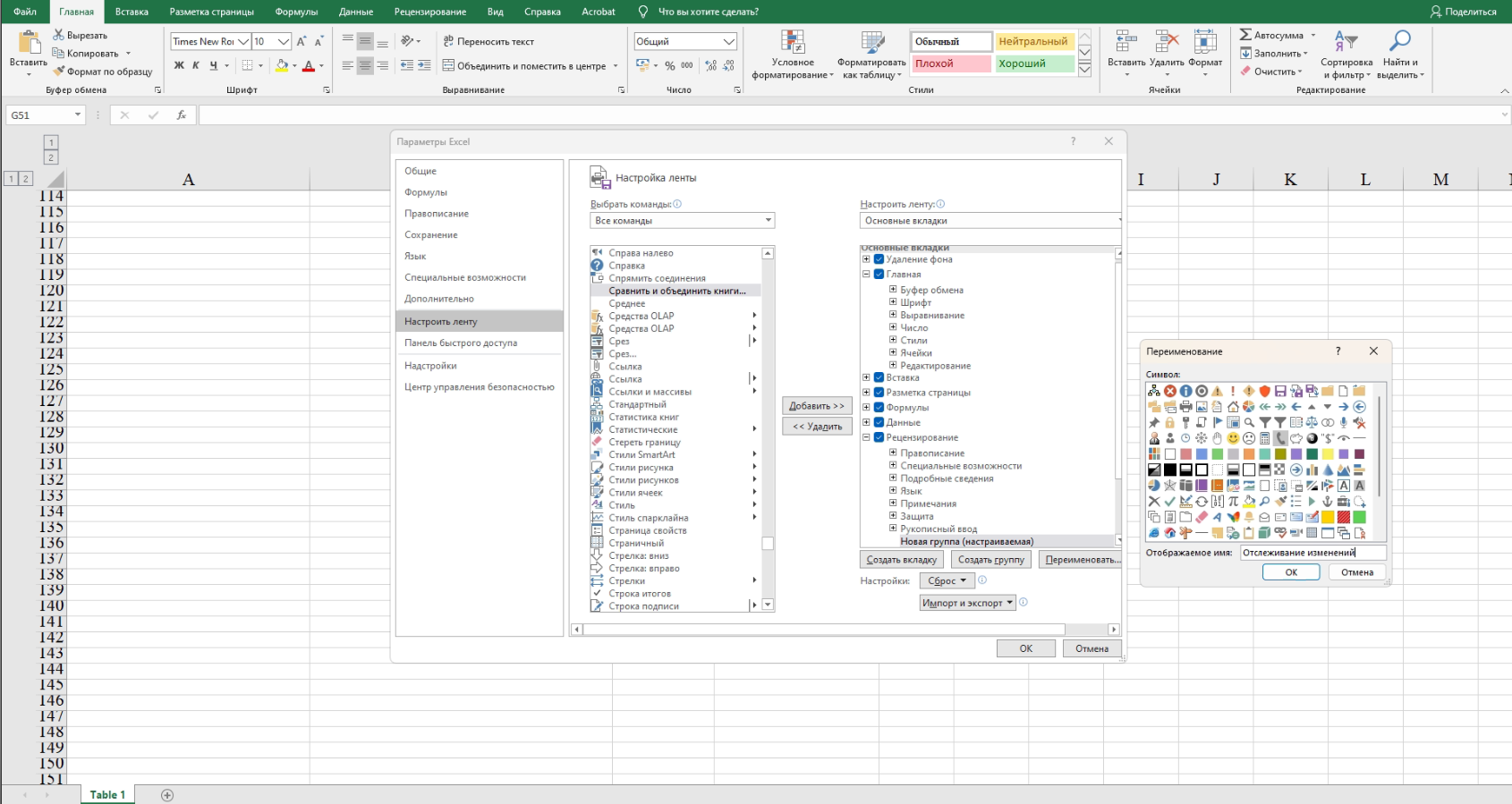Select the yellow color square symbol
This screenshot has width=1512, height=804.
[x=1328, y=454]
